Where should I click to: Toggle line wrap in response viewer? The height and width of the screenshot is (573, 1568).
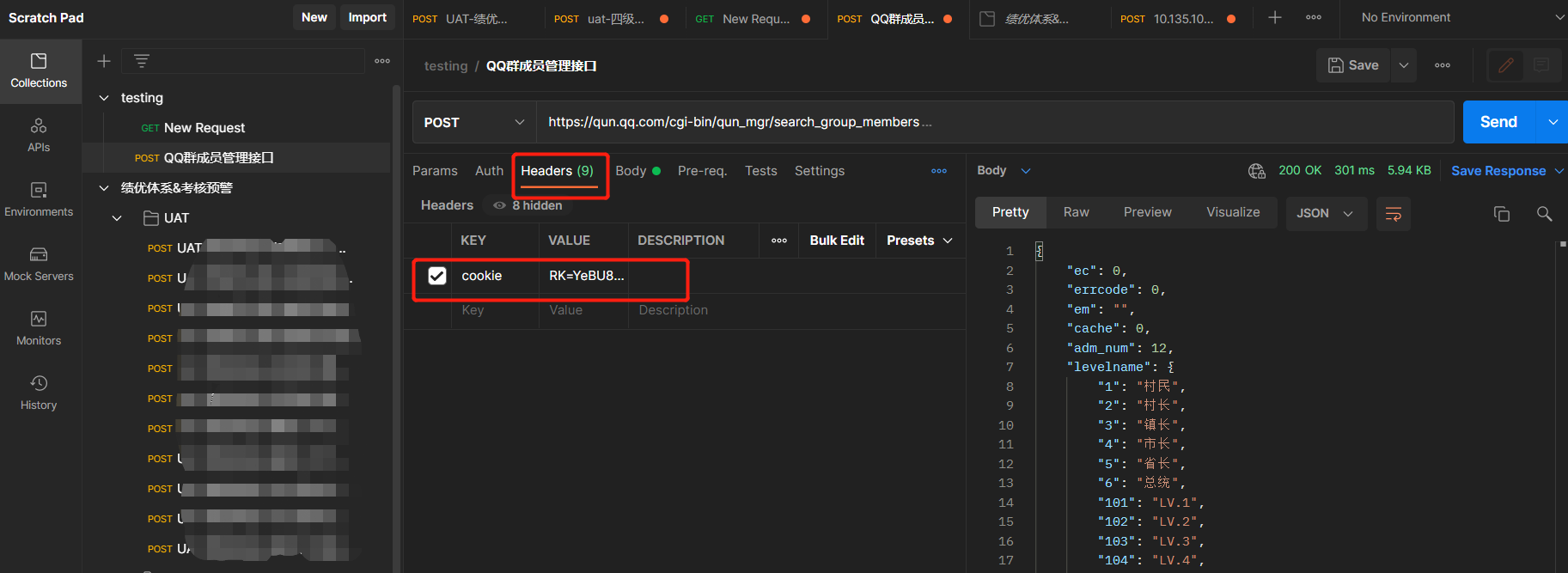tap(1394, 214)
